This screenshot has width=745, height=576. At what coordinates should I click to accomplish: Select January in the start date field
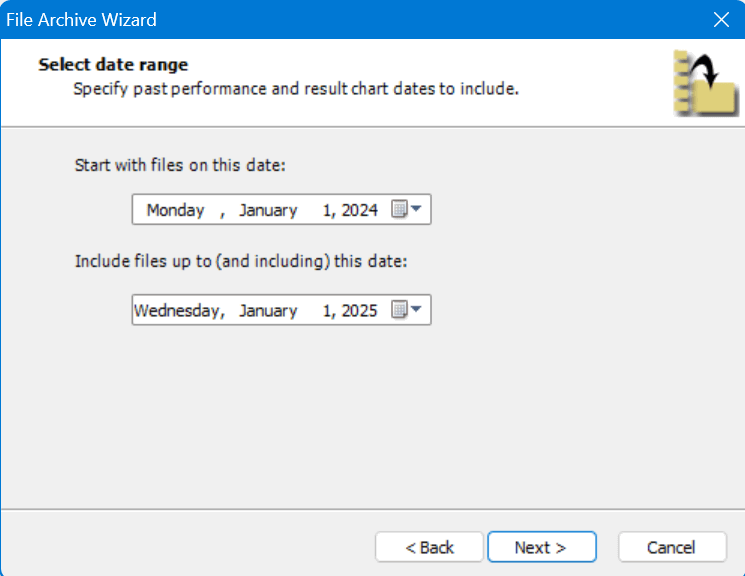(268, 210)
